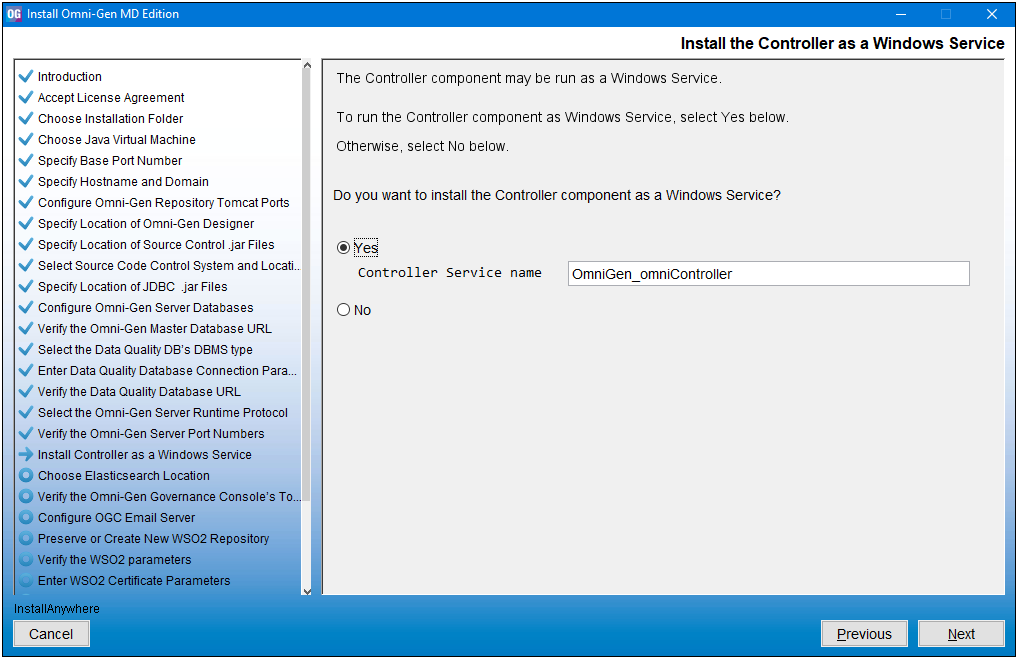Click the checkmark beside Accept License Agreement
1019x659 pixels.
tap(25, 97)
